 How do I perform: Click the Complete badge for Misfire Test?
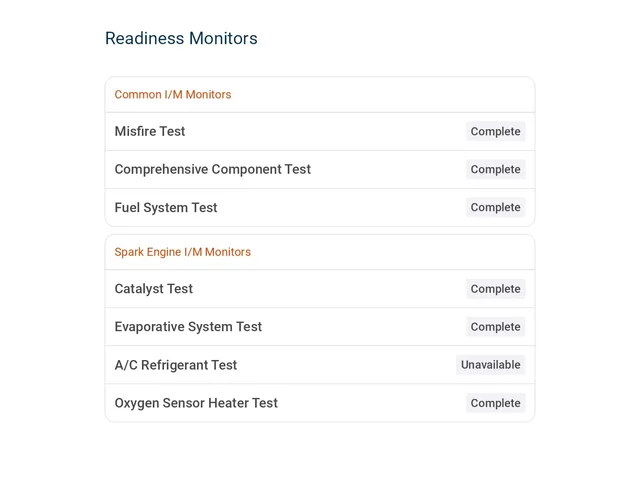(496, 131)
